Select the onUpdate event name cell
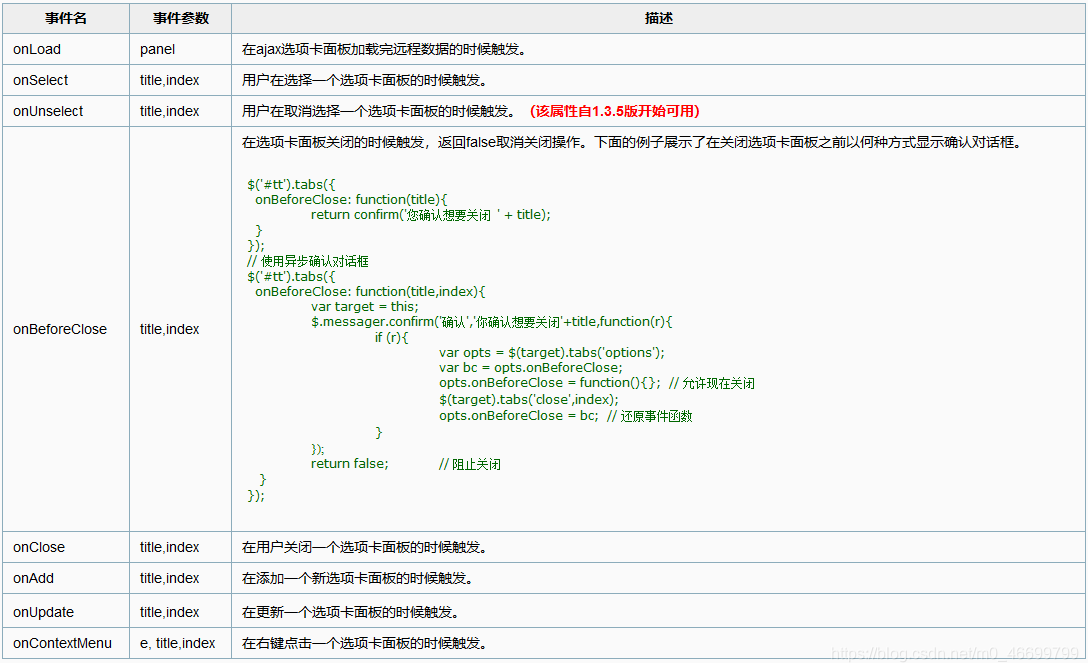The image size is (1088, 672). click(66, 612)
